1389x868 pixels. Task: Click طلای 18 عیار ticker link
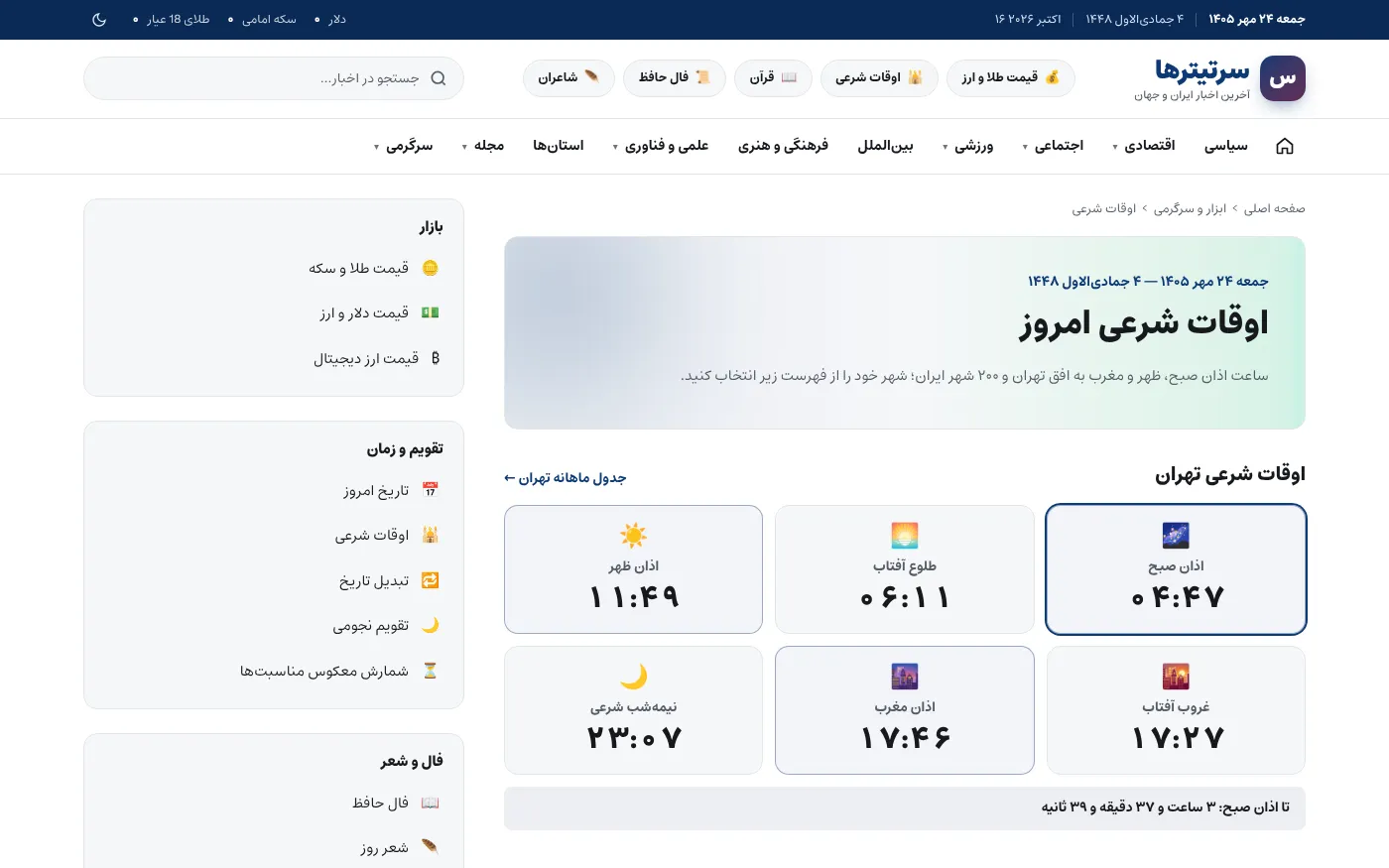(171, 19)
